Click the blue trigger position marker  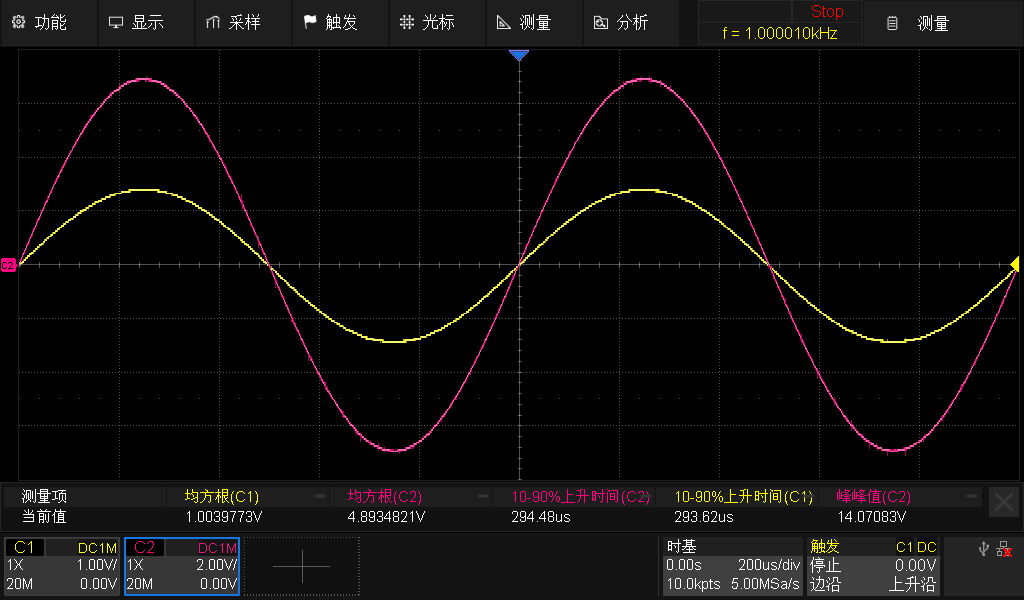click(x=518, y=55)
